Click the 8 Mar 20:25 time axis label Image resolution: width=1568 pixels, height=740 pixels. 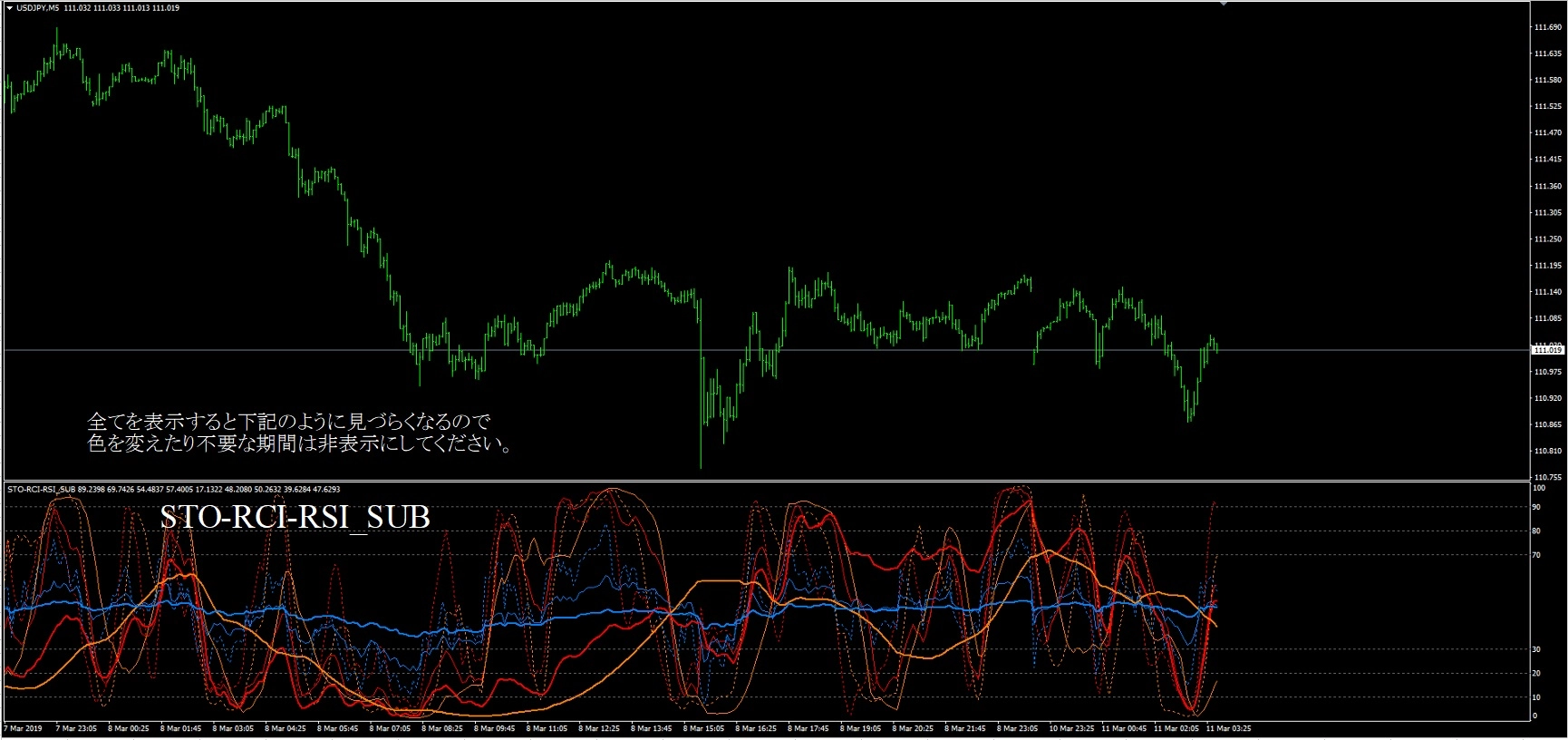coord(913,728)
